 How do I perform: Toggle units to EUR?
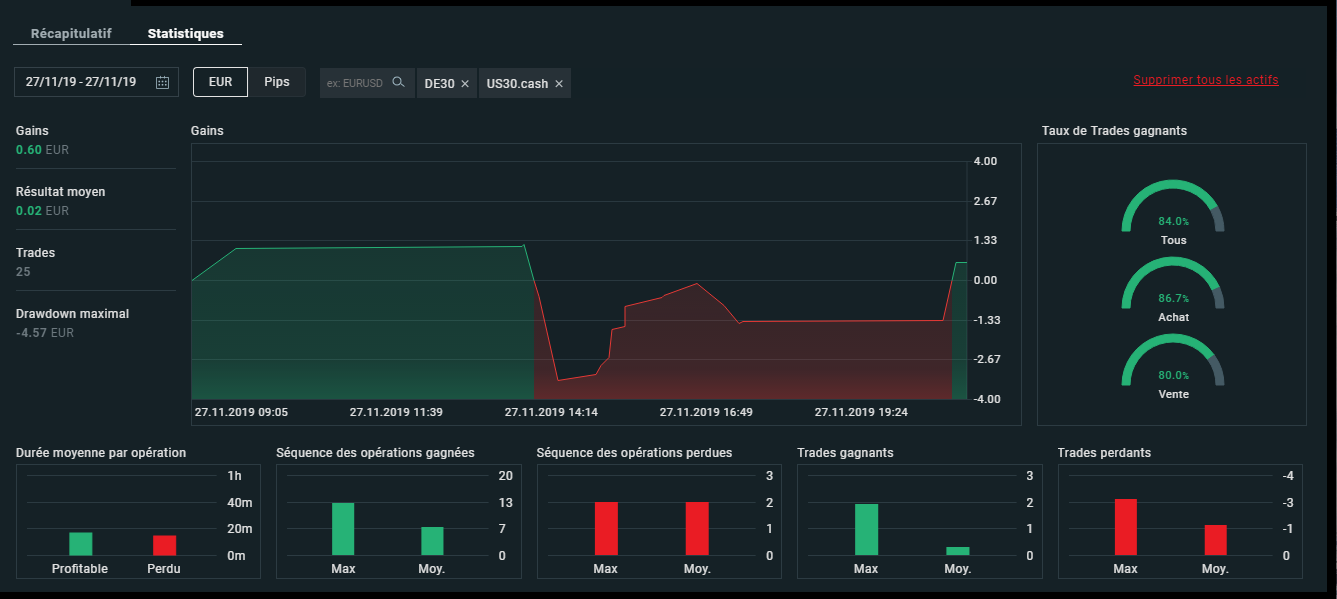(220, 83)
